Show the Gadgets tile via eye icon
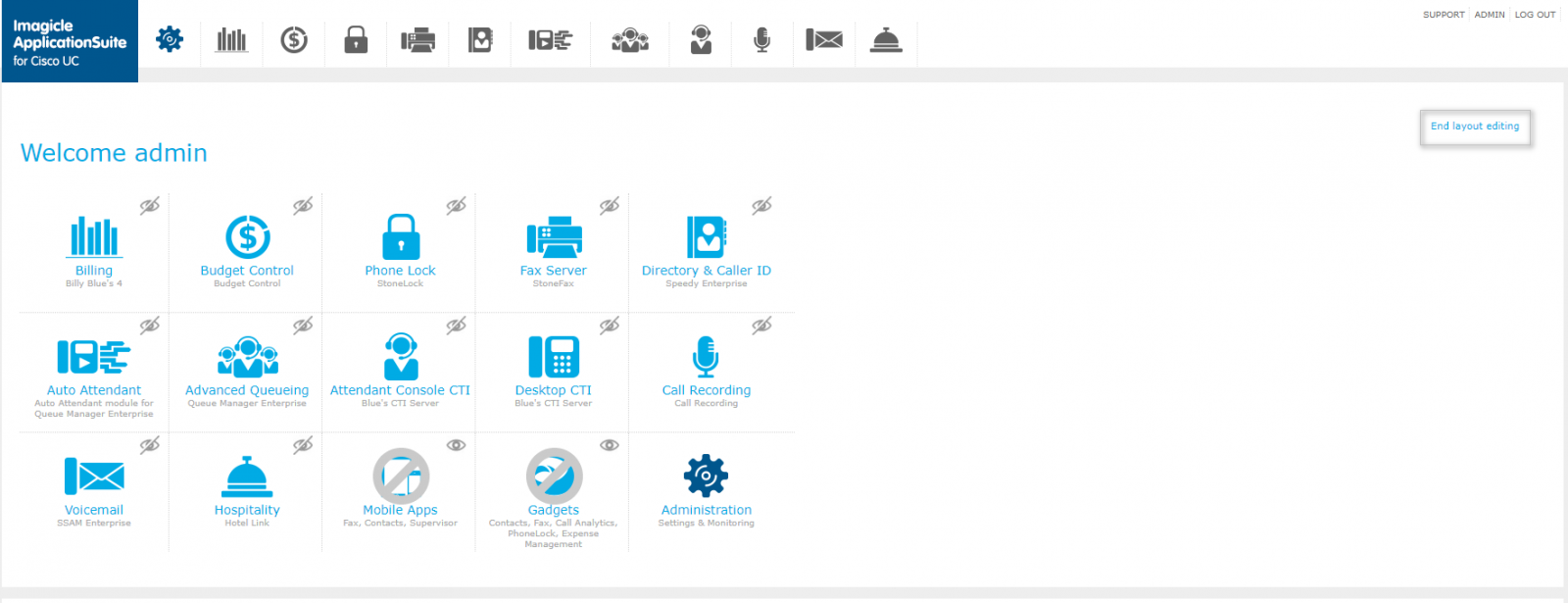1568x603 pixels. [610, 445]
